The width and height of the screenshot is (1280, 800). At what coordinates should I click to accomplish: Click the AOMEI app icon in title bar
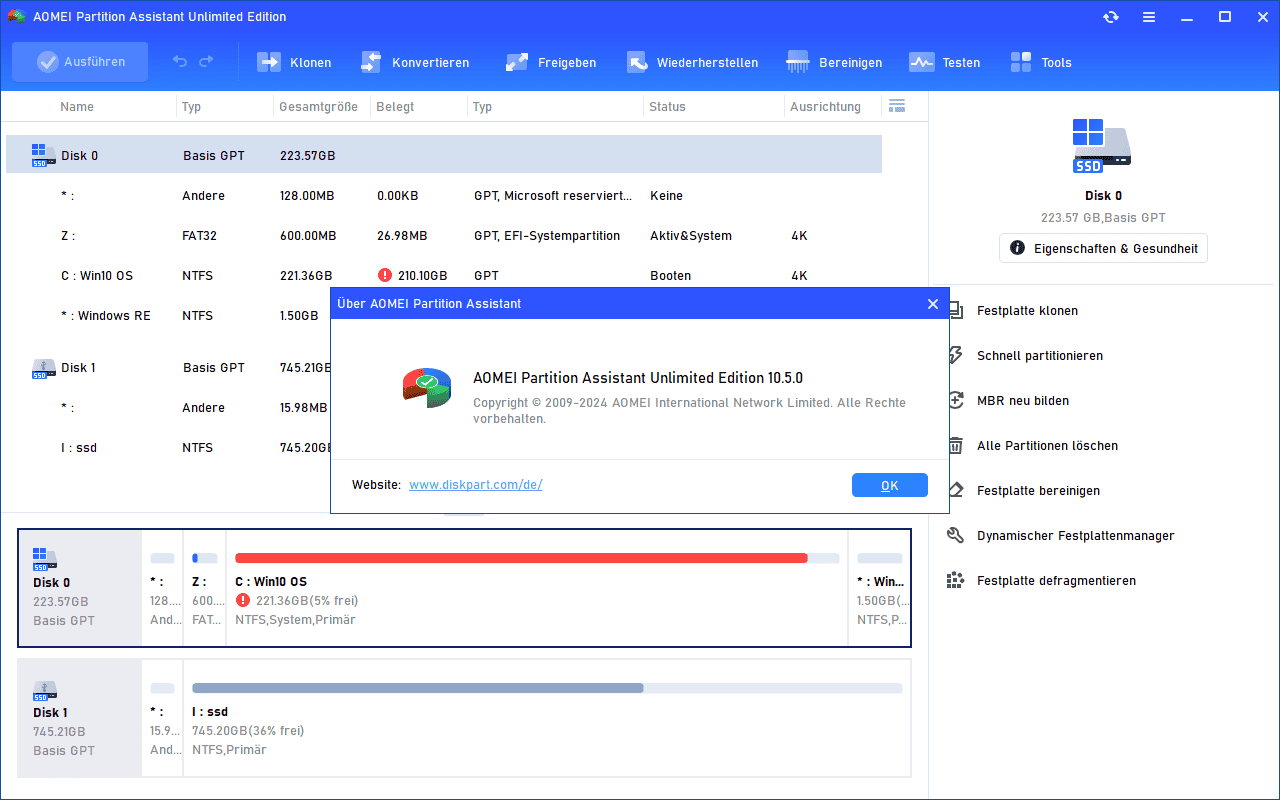point(16,17)
